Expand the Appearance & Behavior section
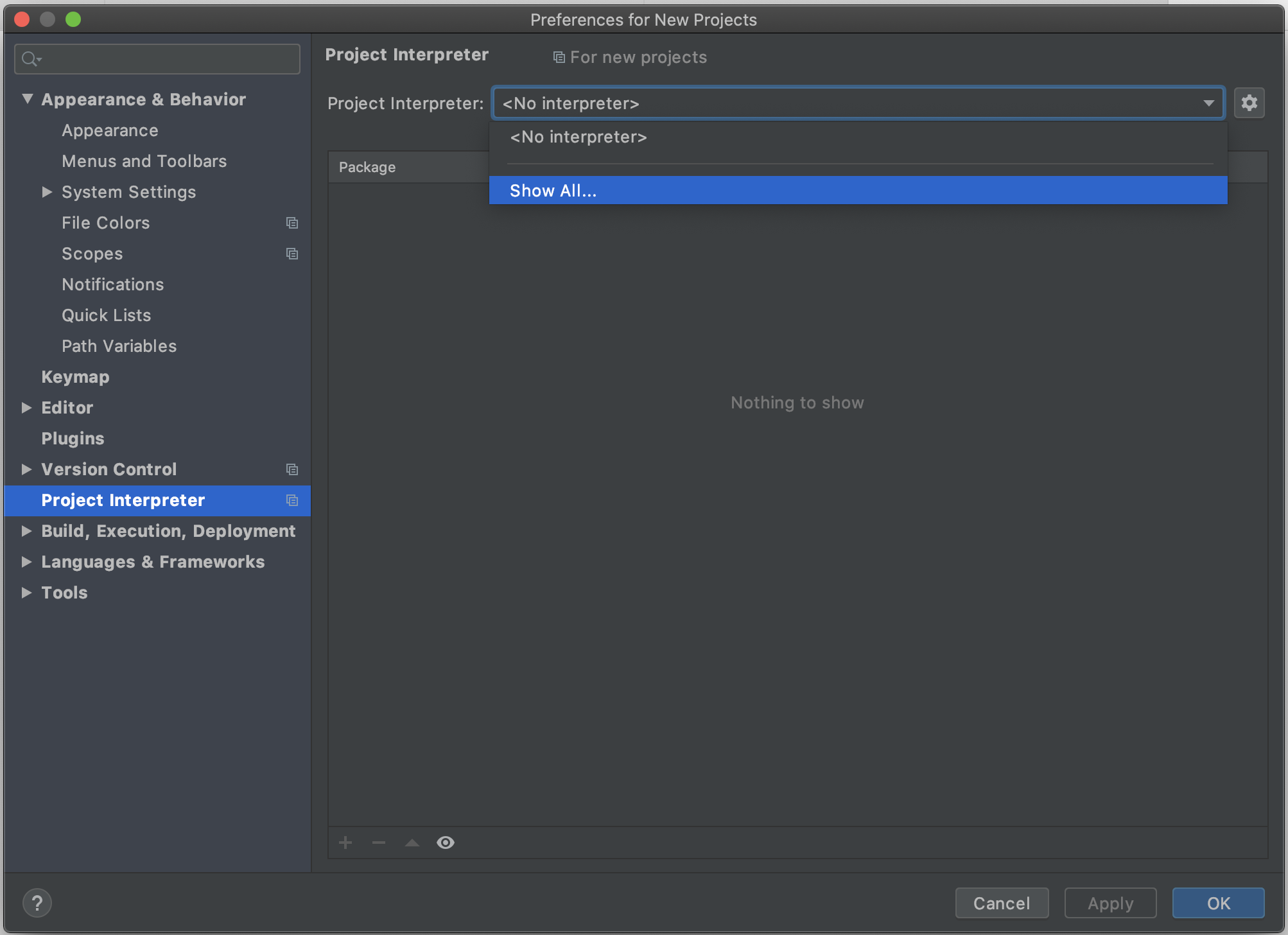The width and height of the screenshot is (1288, 935). pos(28,98)
